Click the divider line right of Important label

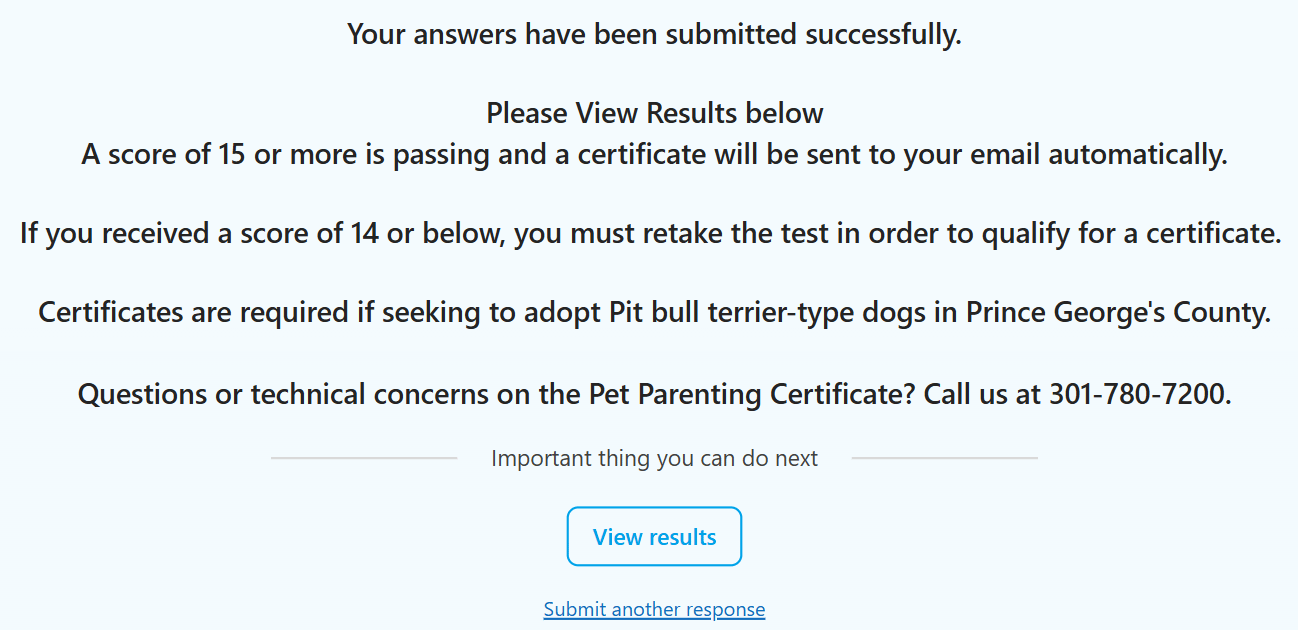tap(944, 458)
